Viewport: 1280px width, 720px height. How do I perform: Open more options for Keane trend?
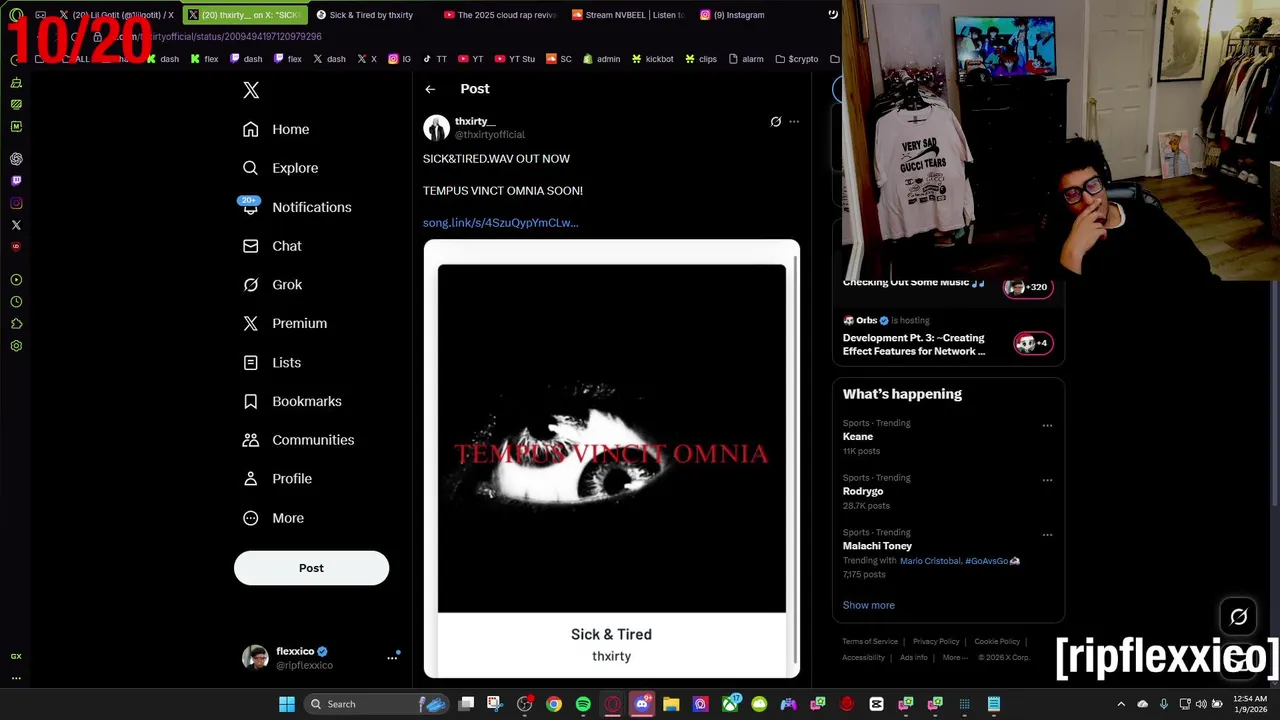pyautogui.click(x=1047, y=426)
